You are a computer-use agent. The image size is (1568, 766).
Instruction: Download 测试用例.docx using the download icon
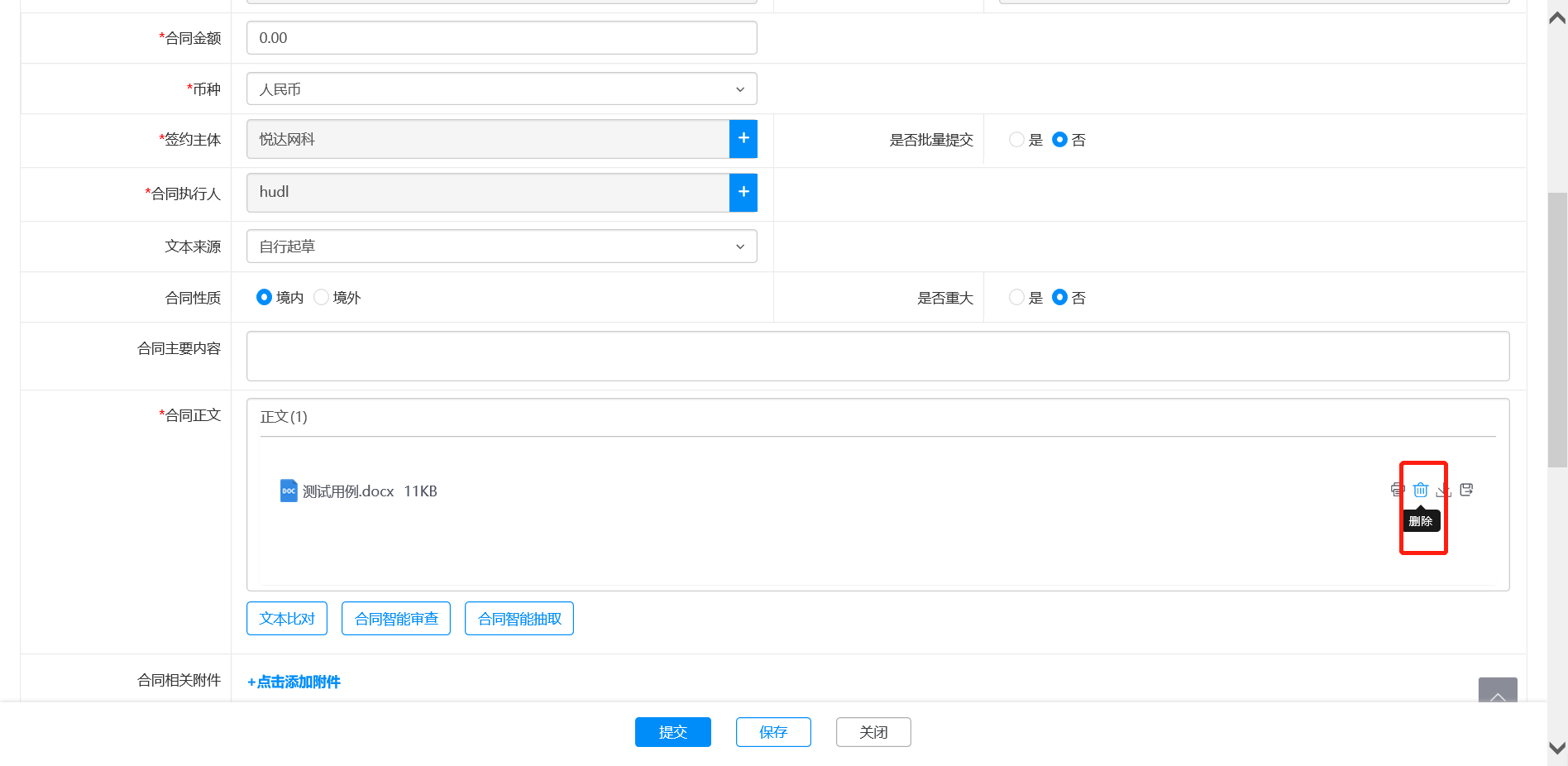click(x=1443, y=490)
